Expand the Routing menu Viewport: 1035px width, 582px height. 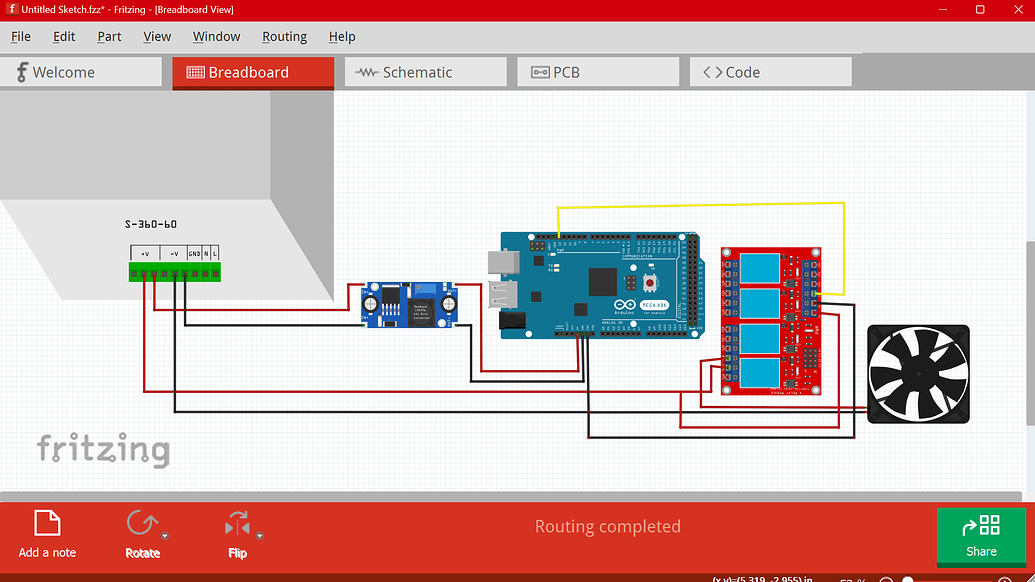(x=284, y=36)
